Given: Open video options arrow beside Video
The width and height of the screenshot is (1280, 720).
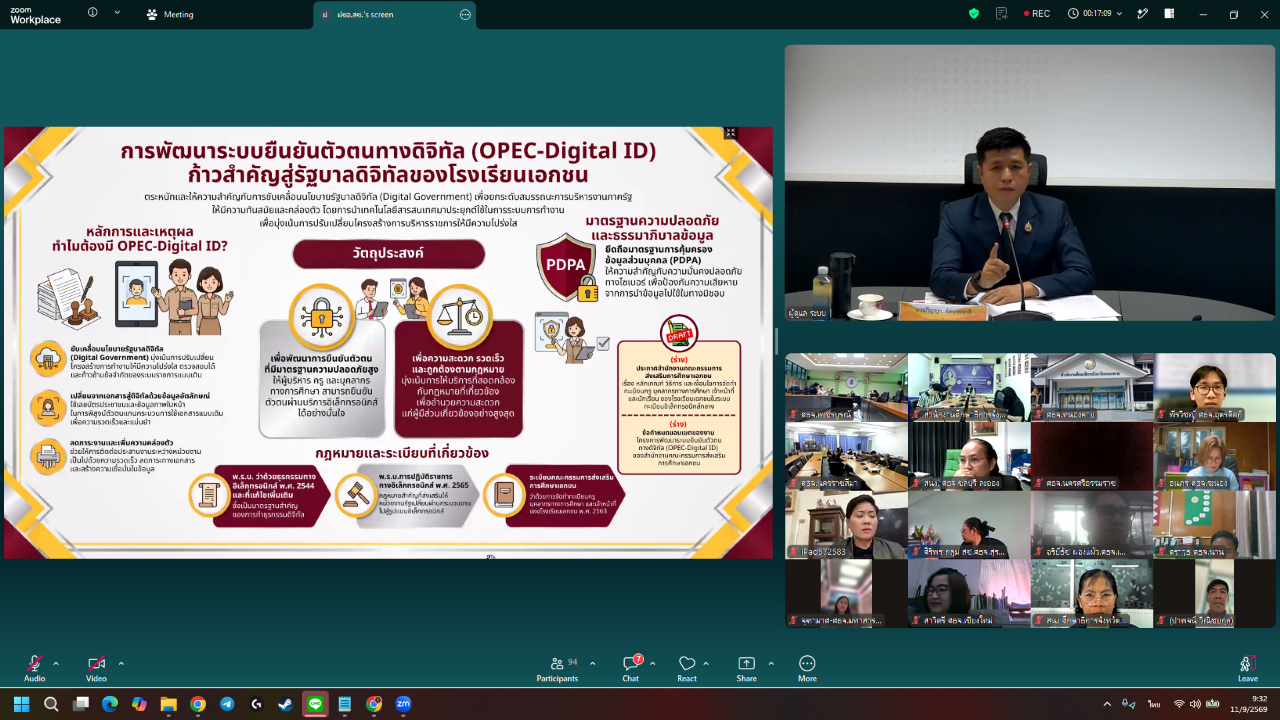Looking at the screenshot, I should coord(121,663).
